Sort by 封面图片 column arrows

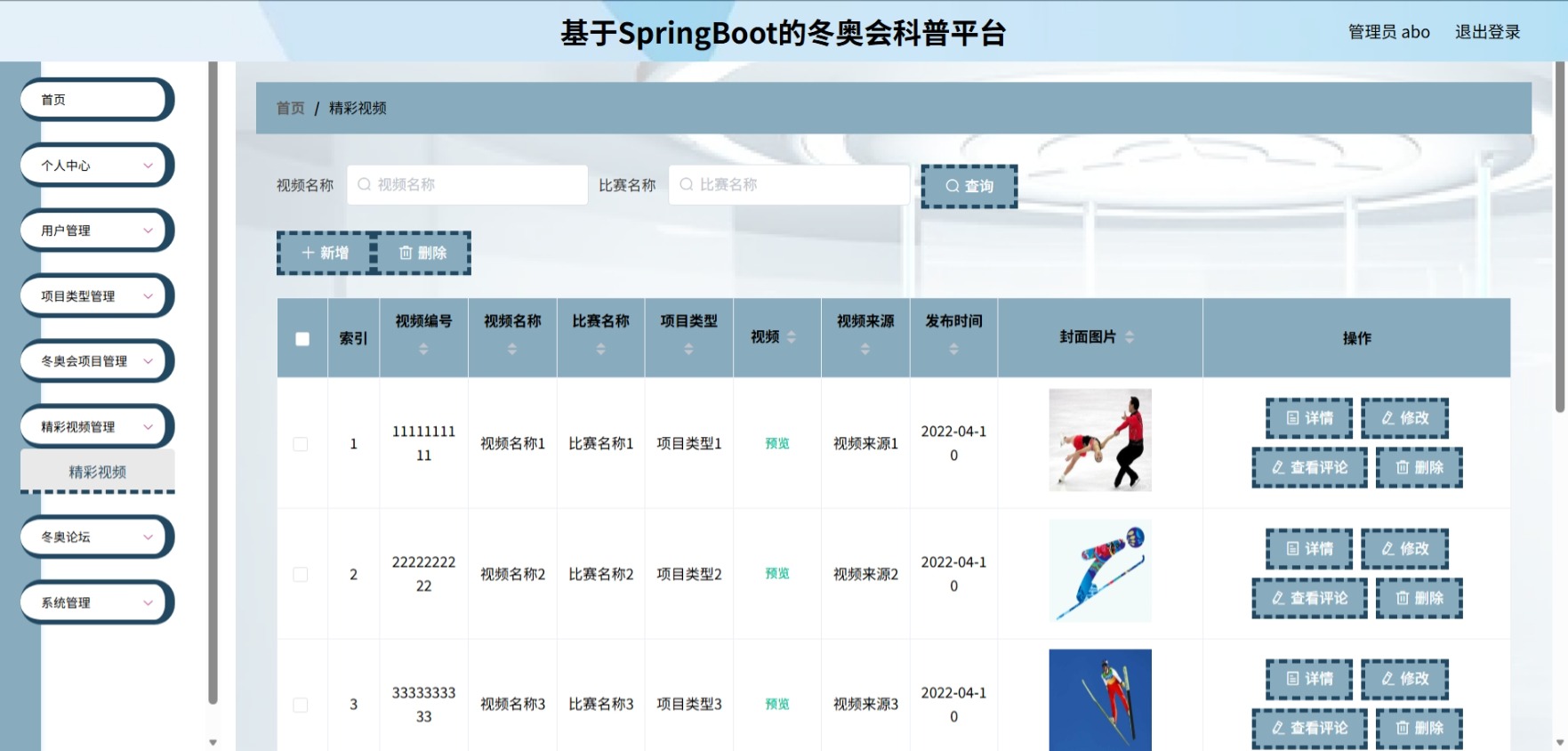(1130, 337)
